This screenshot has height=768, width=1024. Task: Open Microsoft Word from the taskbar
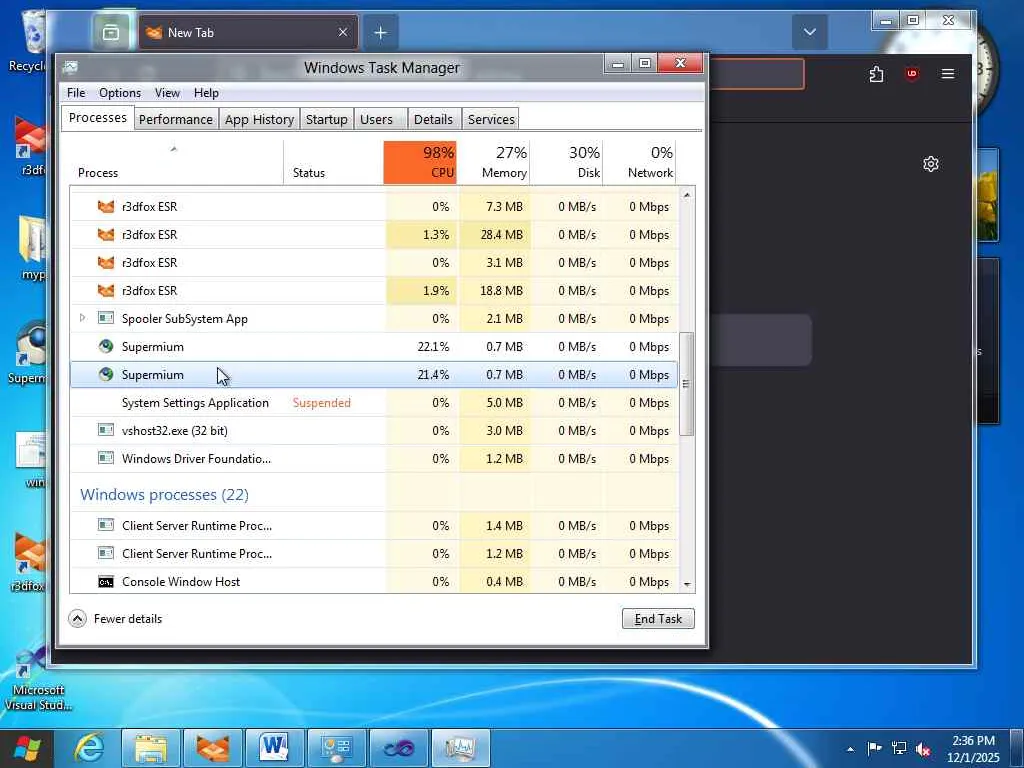[275, 748]
